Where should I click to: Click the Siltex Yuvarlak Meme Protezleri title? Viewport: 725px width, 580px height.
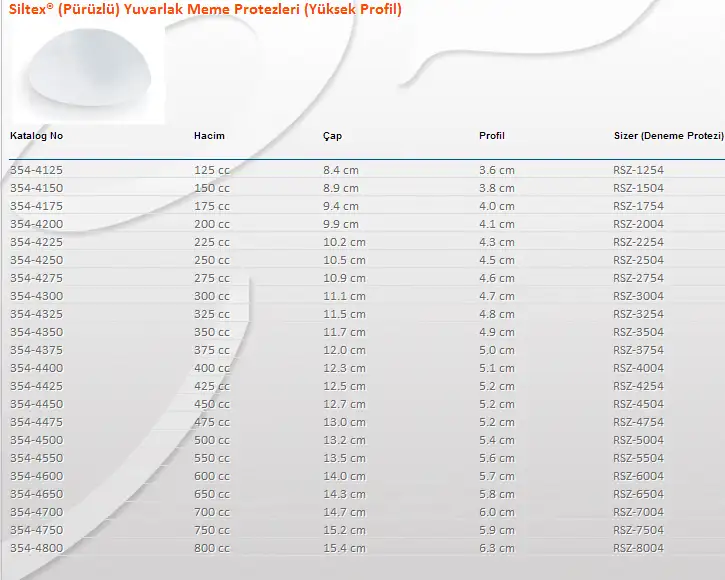tap(205, 10)
